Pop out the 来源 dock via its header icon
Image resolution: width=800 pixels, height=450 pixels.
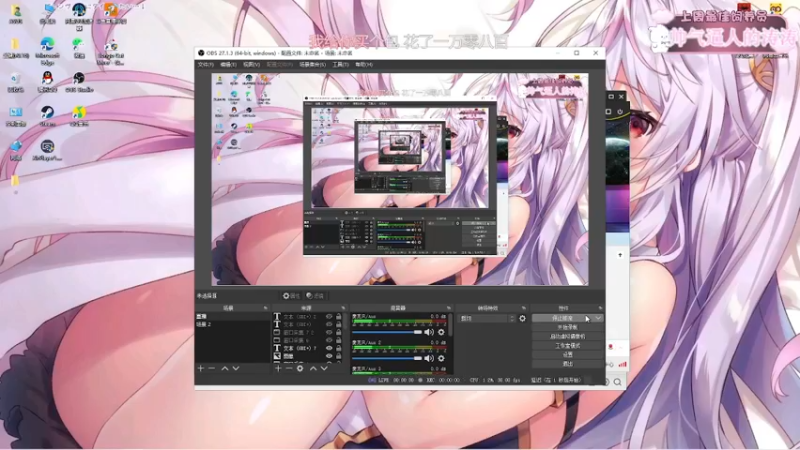coord(343,308)
